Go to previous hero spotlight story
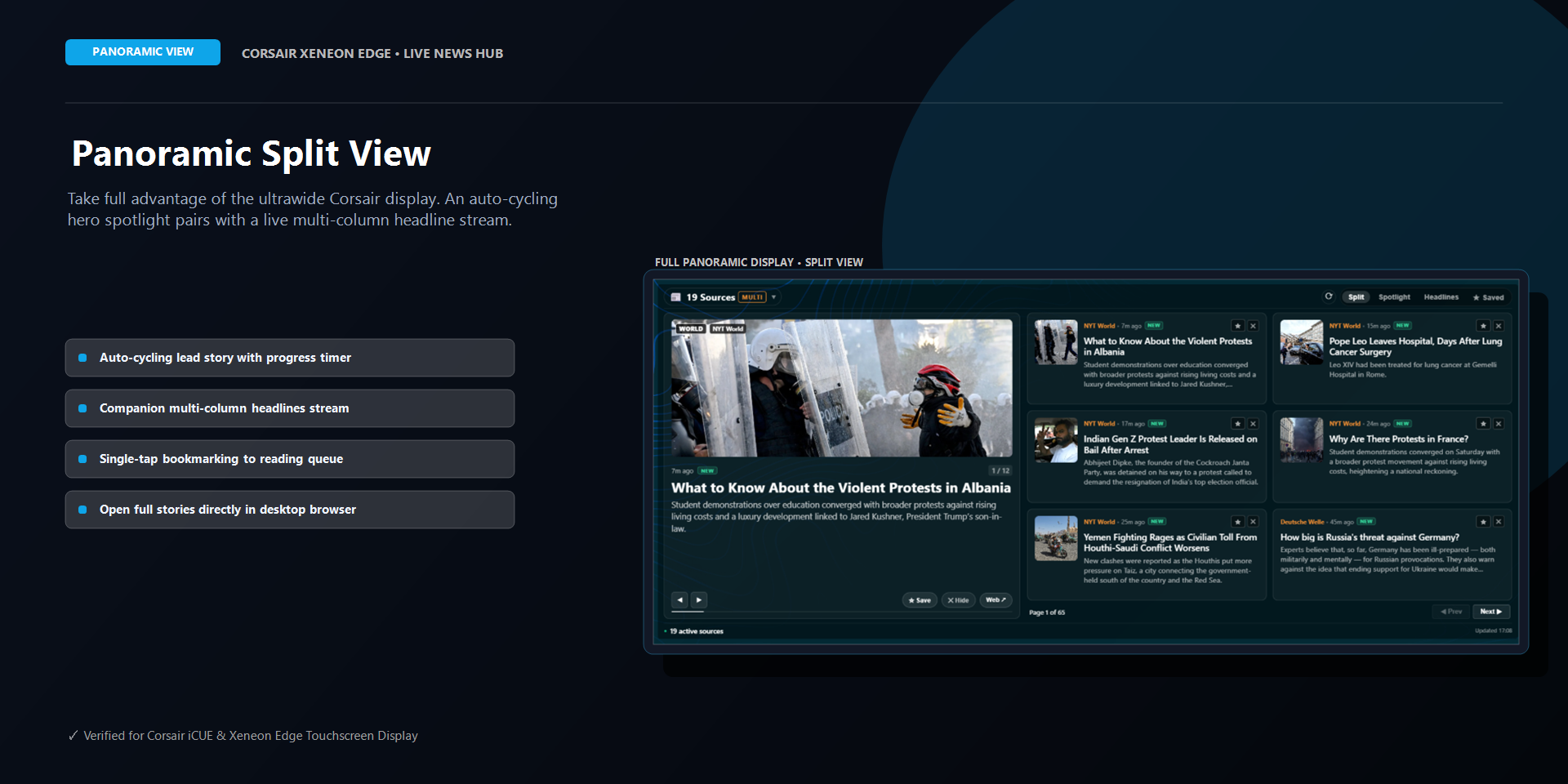Viewport: 1568px width, 784px height. point(679,599)
